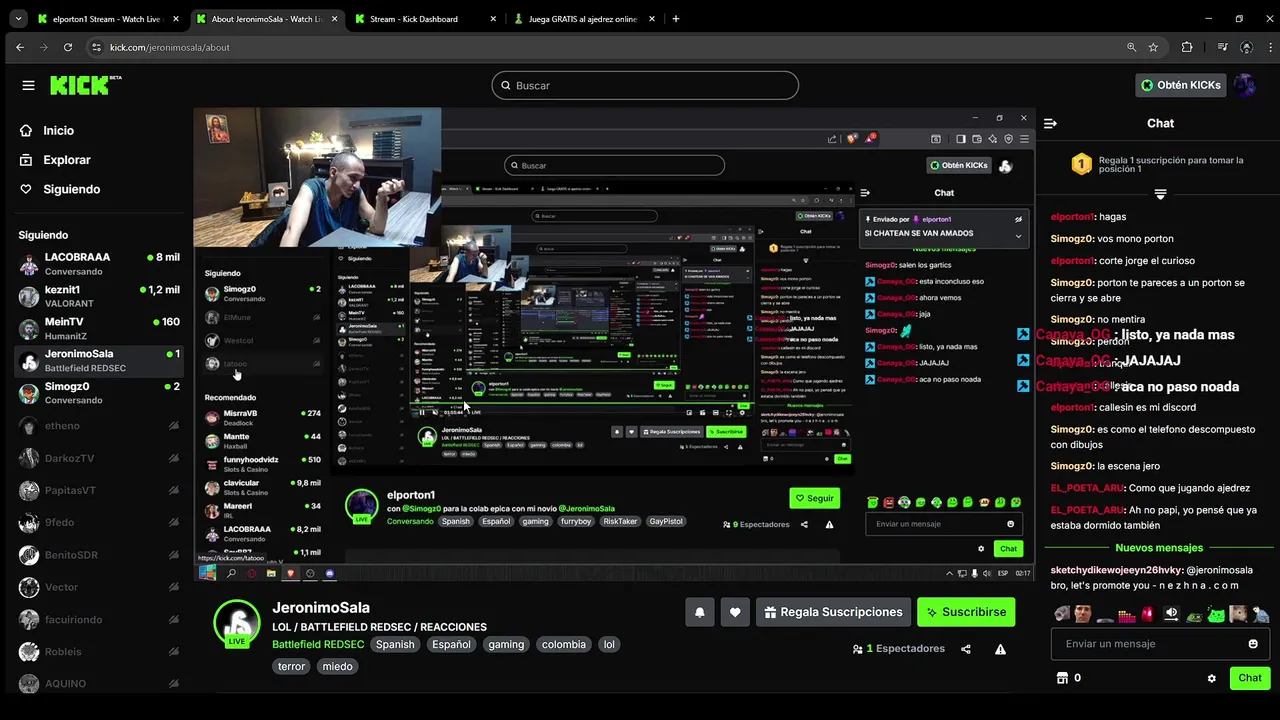This screenshot has height=720, width=1280.
Task: Click in the Buscar search field
Action: (x=645, y=85)
